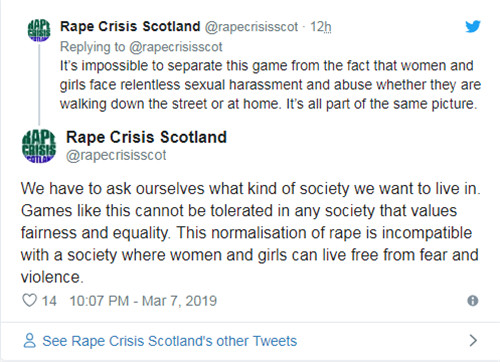Viewport: 500px width, 362px height.
Task: Open the 10:07 PM - Mar 7, 2019 timestamp
Action: tap(143, 301)
